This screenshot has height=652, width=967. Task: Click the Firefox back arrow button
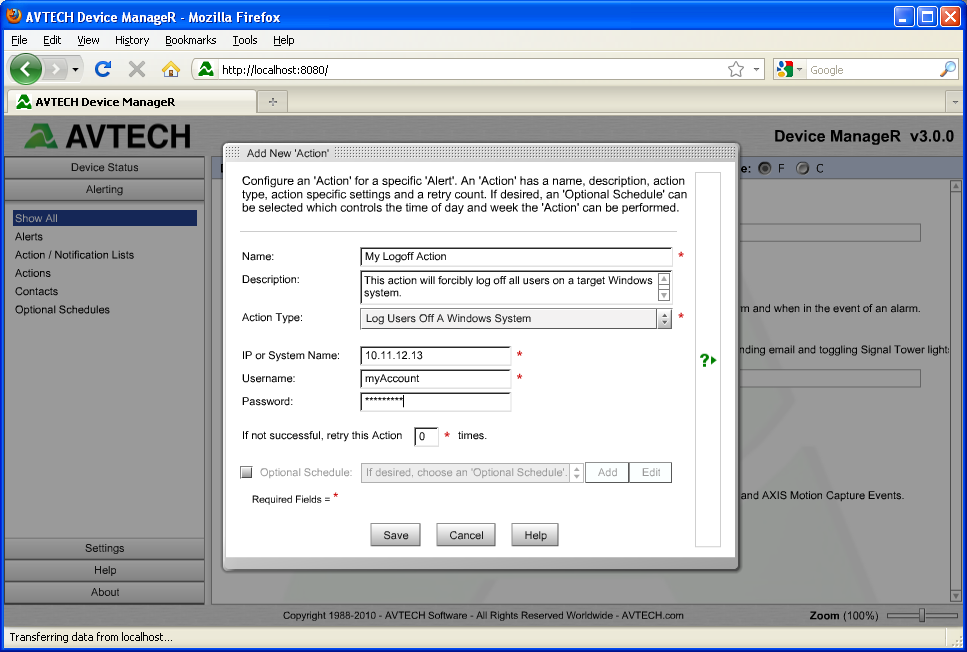click(x=27, y=69)
